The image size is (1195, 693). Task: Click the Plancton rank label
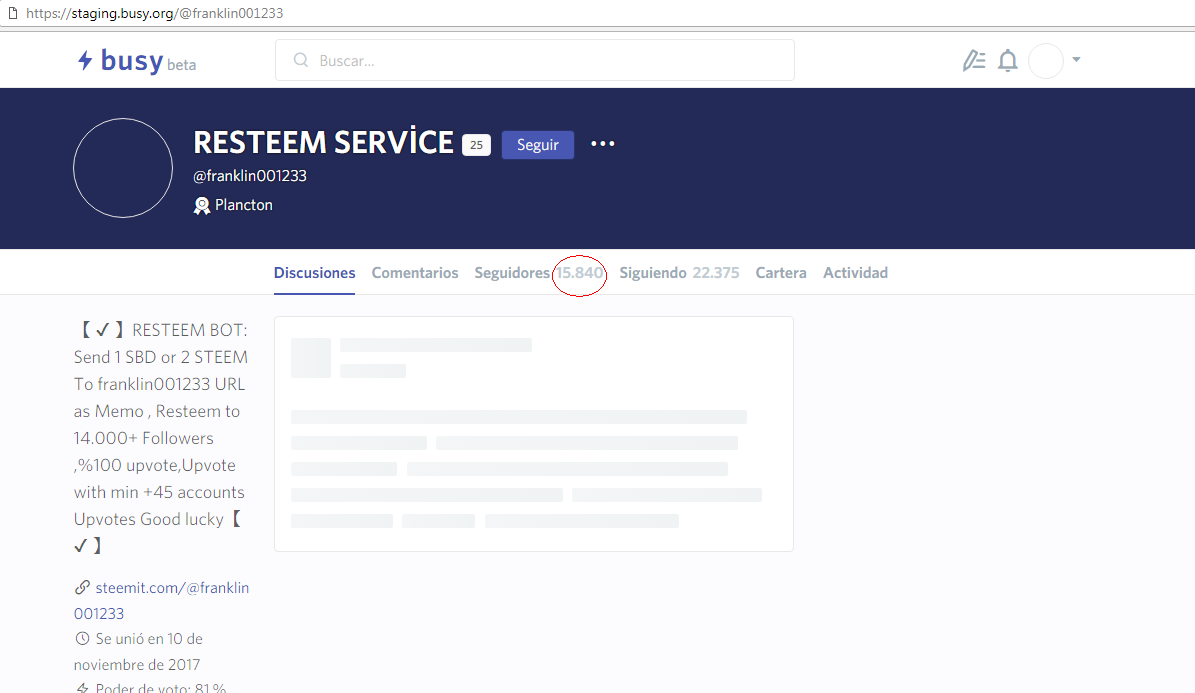tap(243, 204)
